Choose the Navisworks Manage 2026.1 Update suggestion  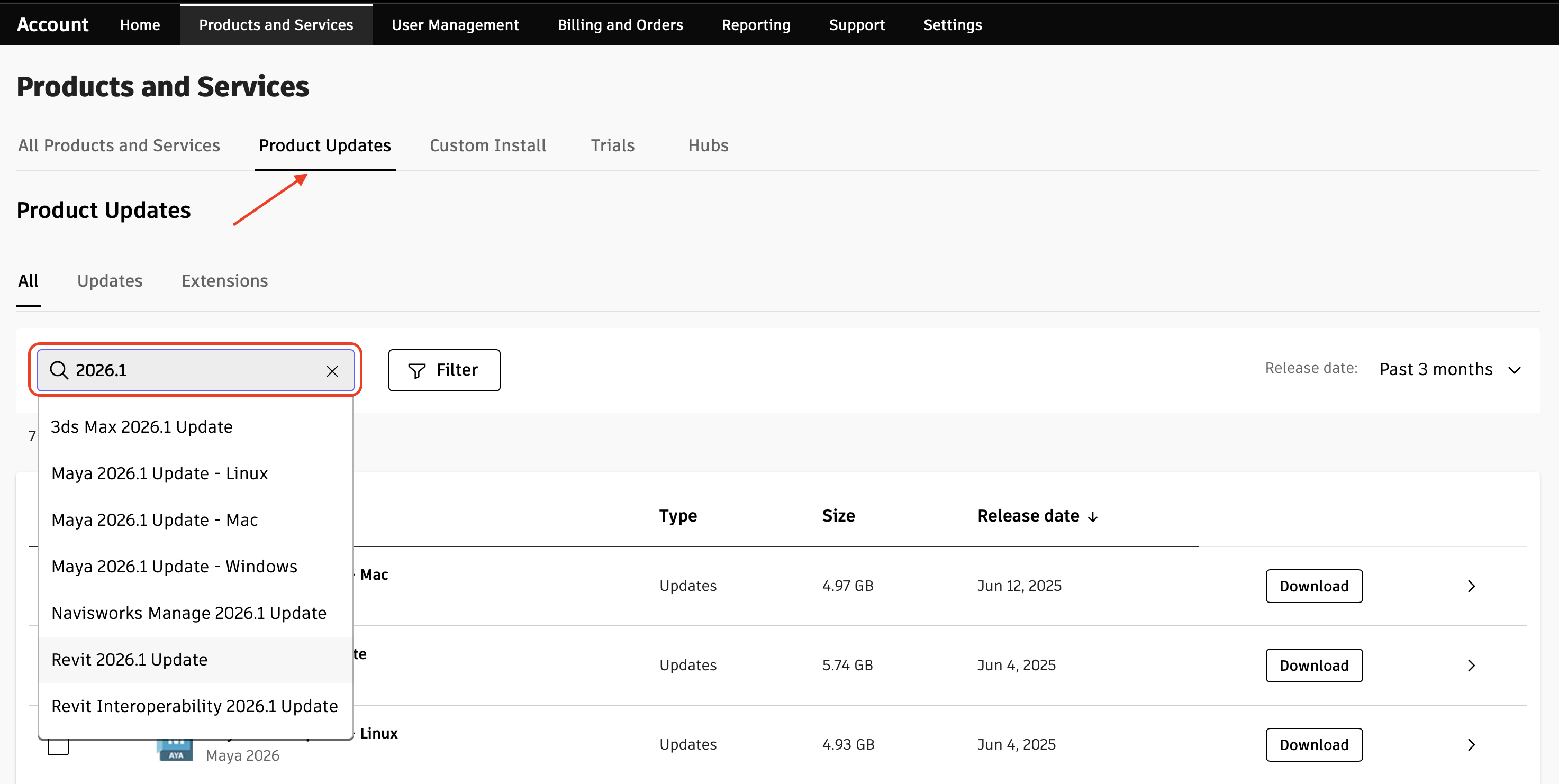click(x=195, y=613)
